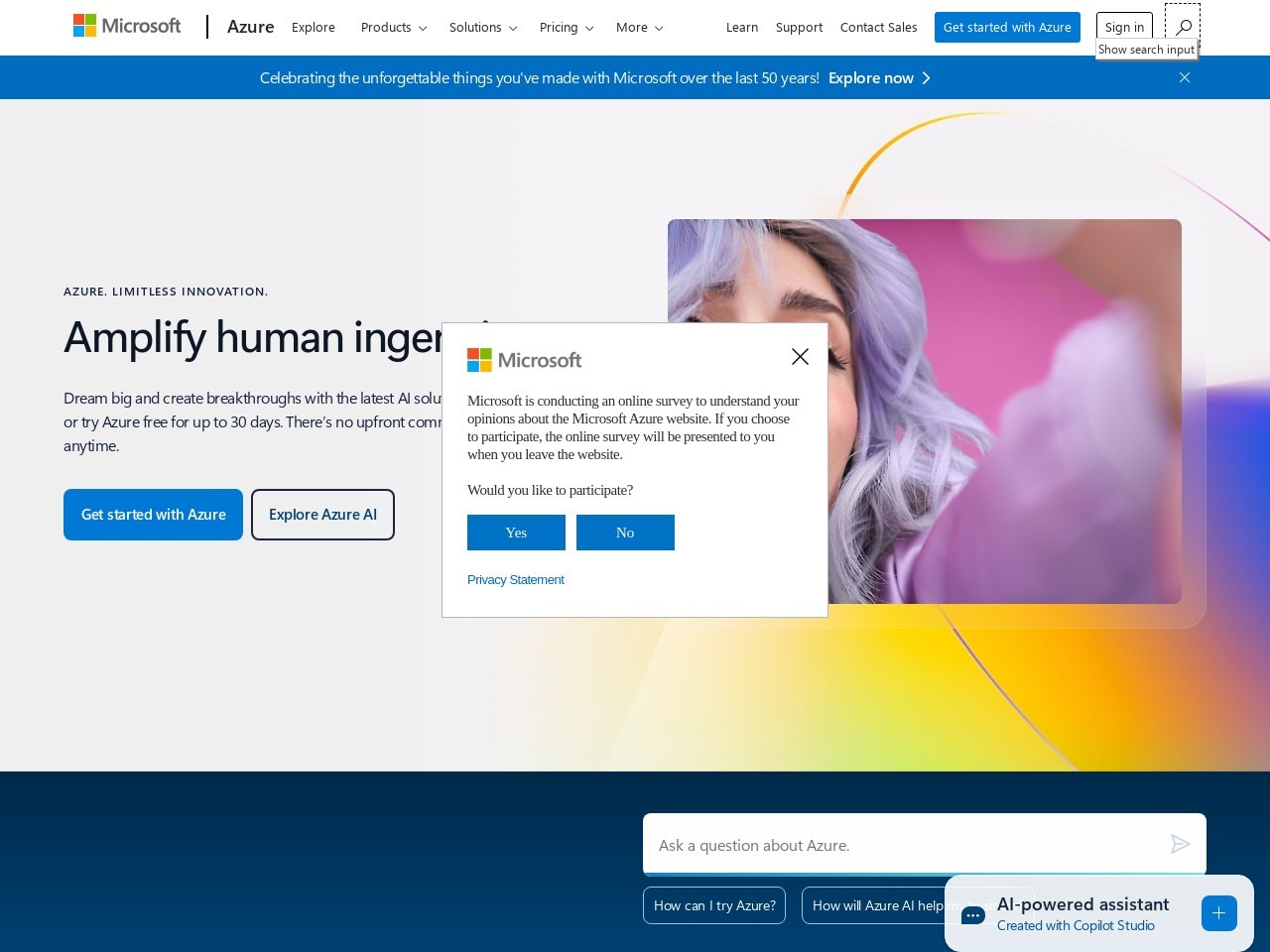Open search with the magnifier icon
This screenshot has height=952, width=1270.
1183,27
